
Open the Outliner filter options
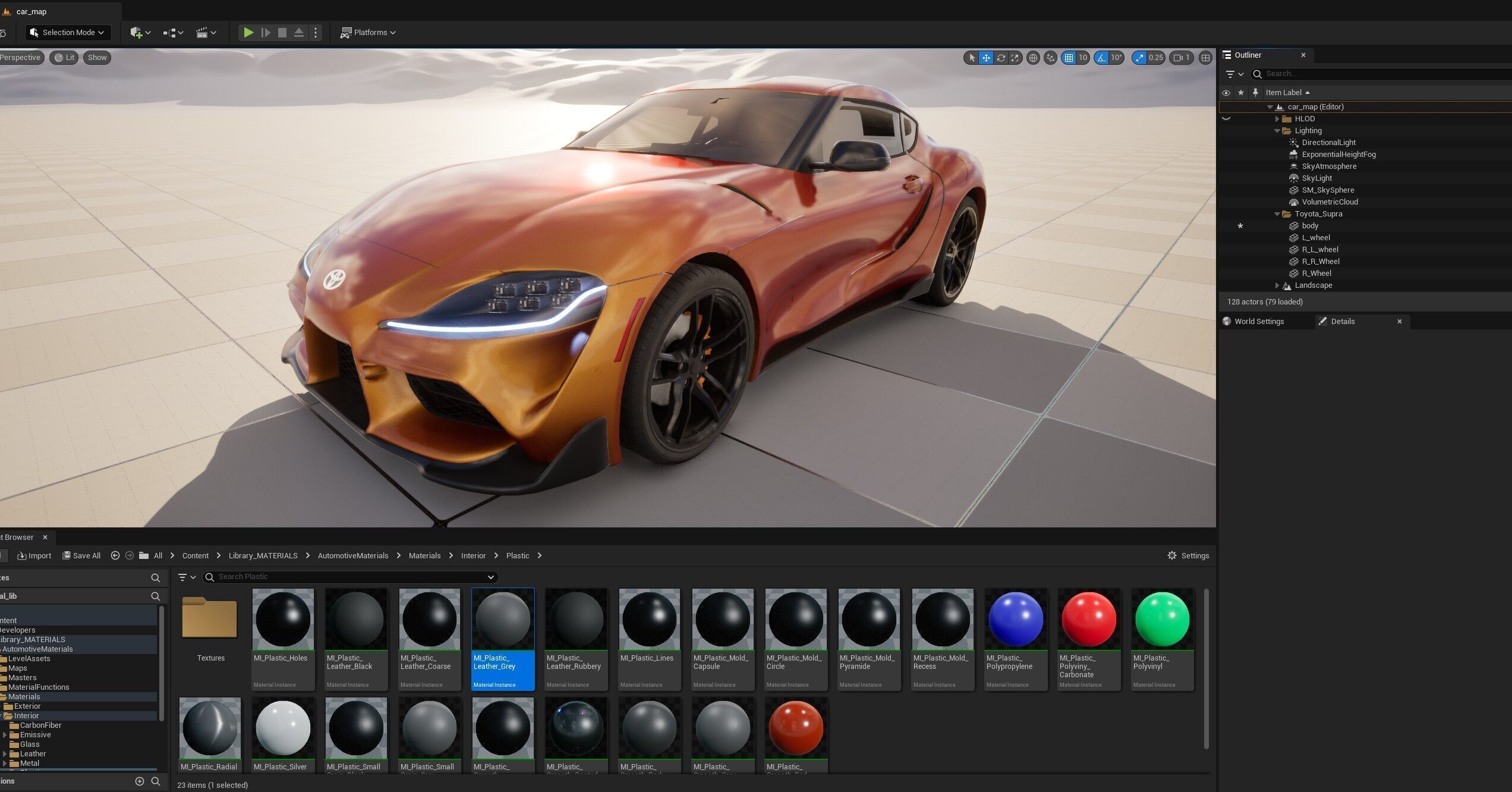pos(1234,74)
